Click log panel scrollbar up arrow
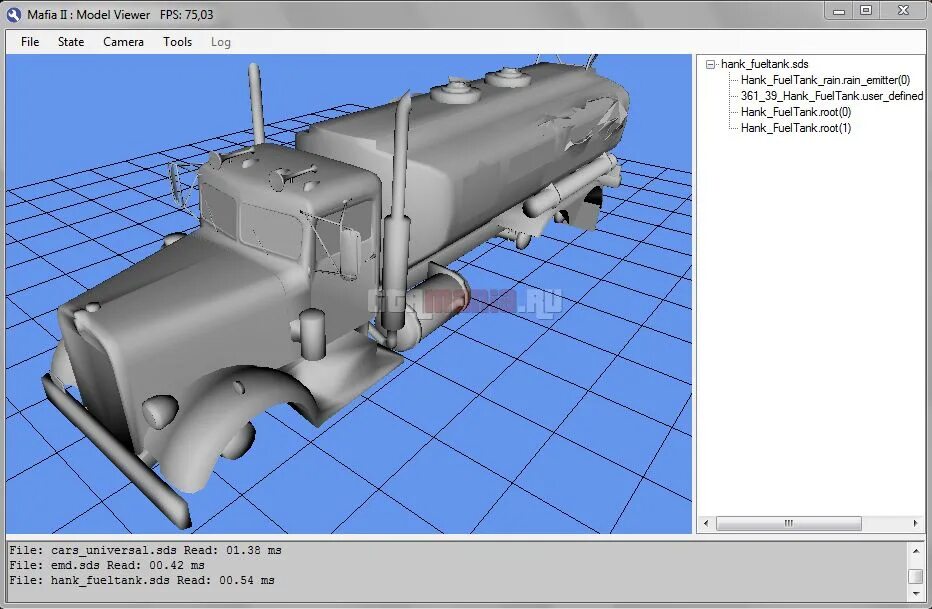Screen dimensions: 932x609 (x=916, y=551)
